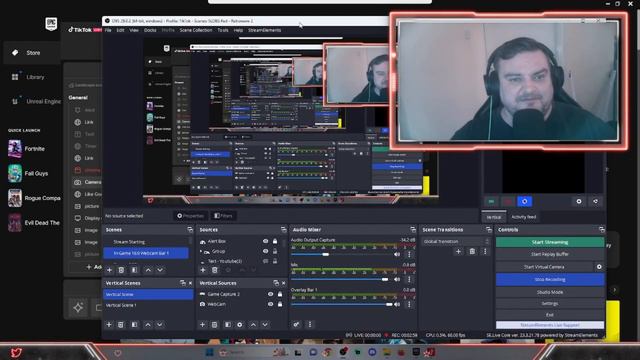This screenshot has width=640, height=360.
Task: Expand Group source in Sources list
Action: click(200, 251)
